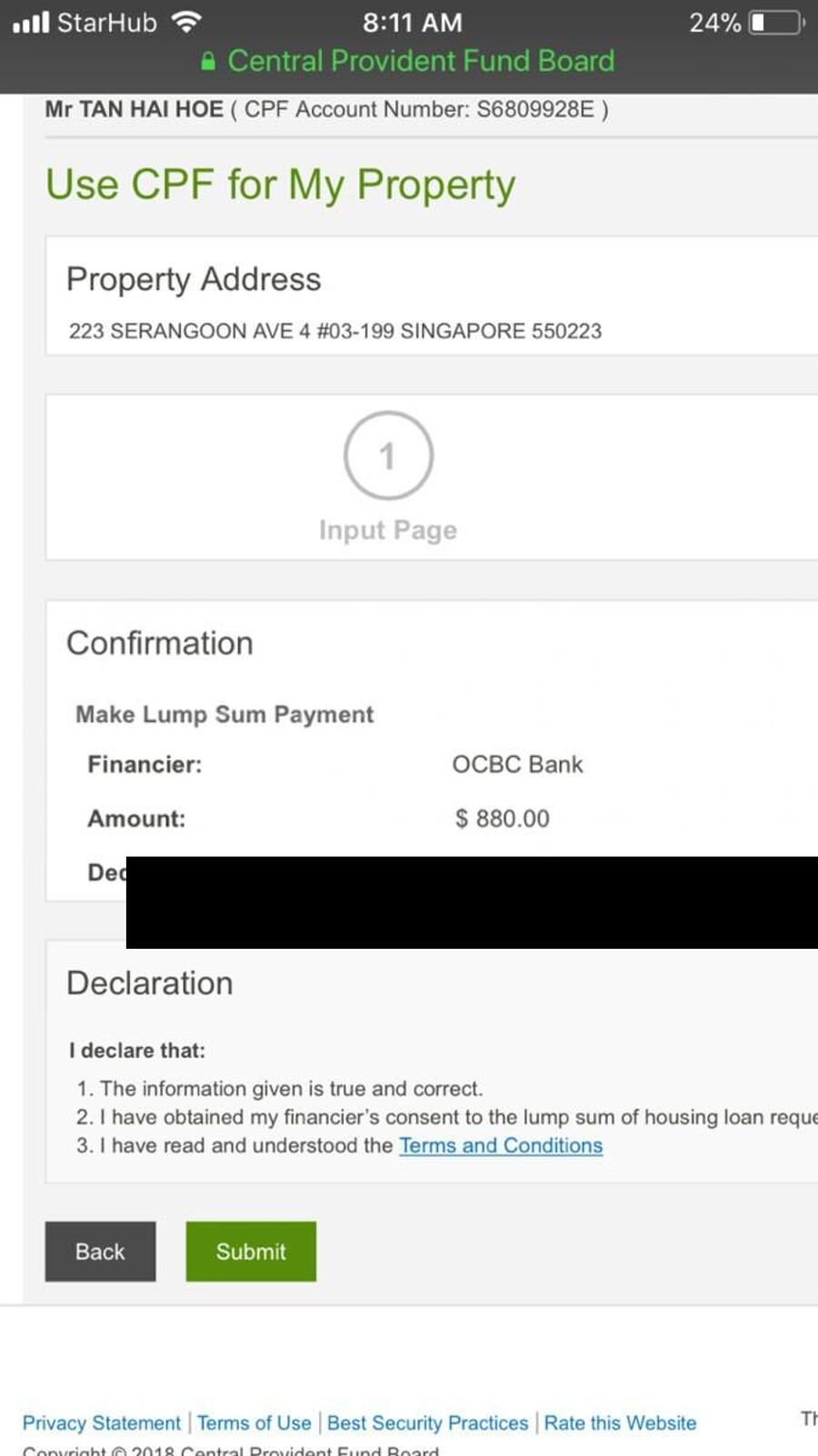The height and width of the screenshot is (1456, 818).
Task: Tap the cellular signal bars icon
Action: point(31,22)
